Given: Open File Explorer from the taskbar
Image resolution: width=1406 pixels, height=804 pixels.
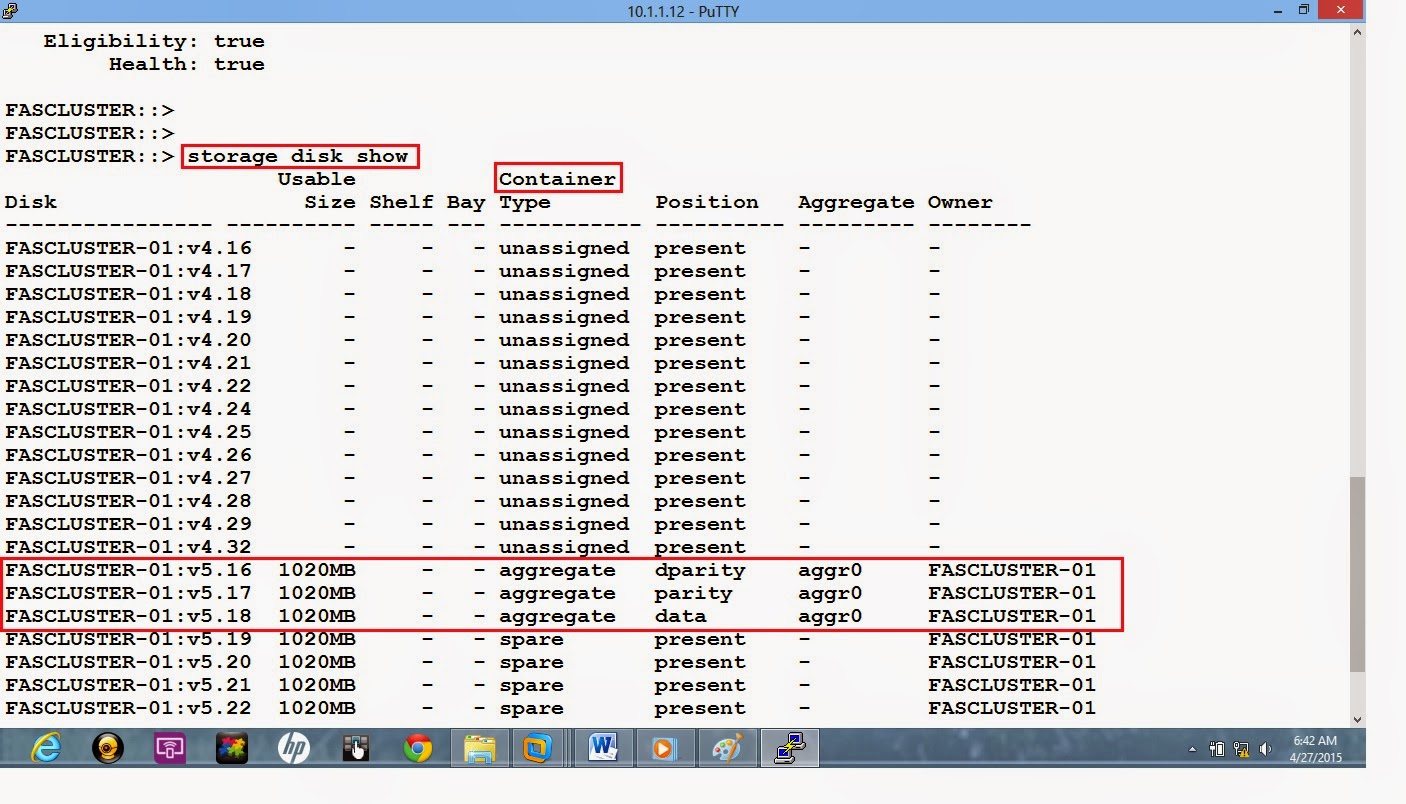Looking at the screenshot, I should (478, 747).
